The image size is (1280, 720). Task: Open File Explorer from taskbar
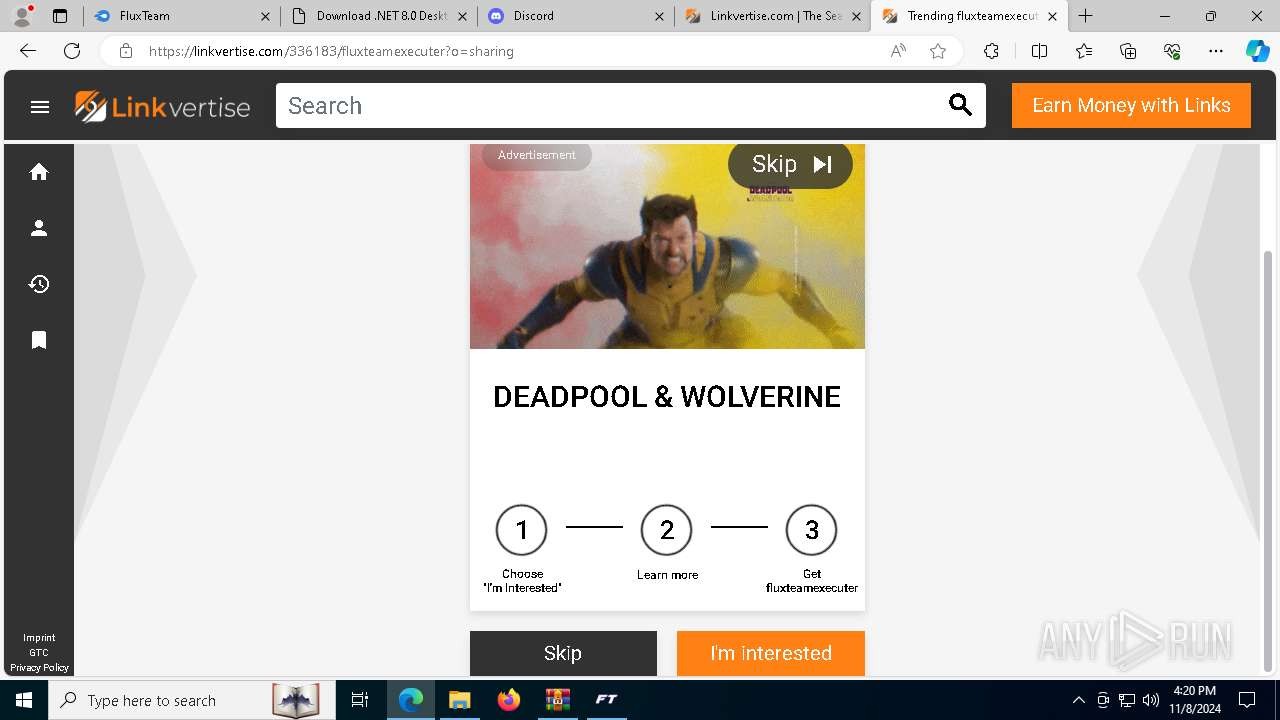(x=459, y=700)
